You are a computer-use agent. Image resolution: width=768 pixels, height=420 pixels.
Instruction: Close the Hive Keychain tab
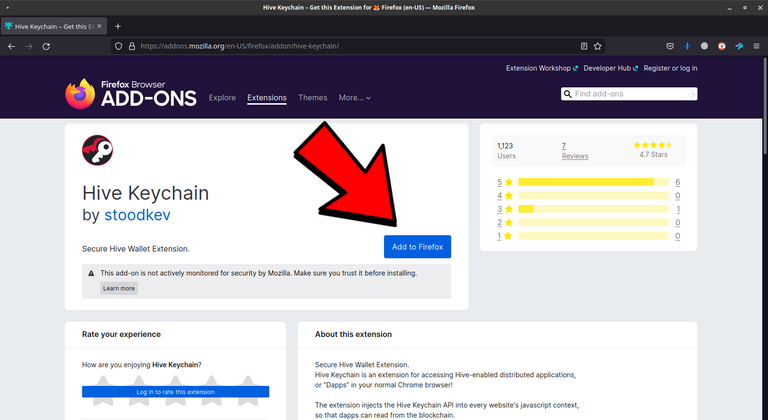coord(99,26)
